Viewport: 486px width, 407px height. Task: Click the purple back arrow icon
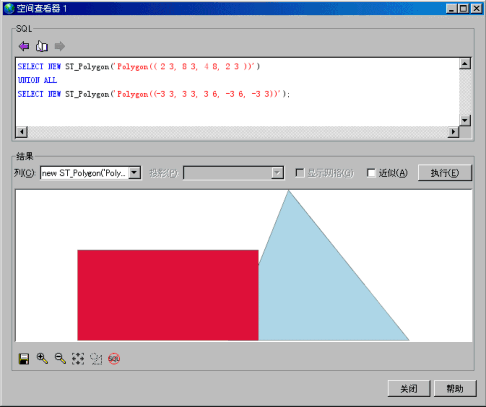coord(24,46)
